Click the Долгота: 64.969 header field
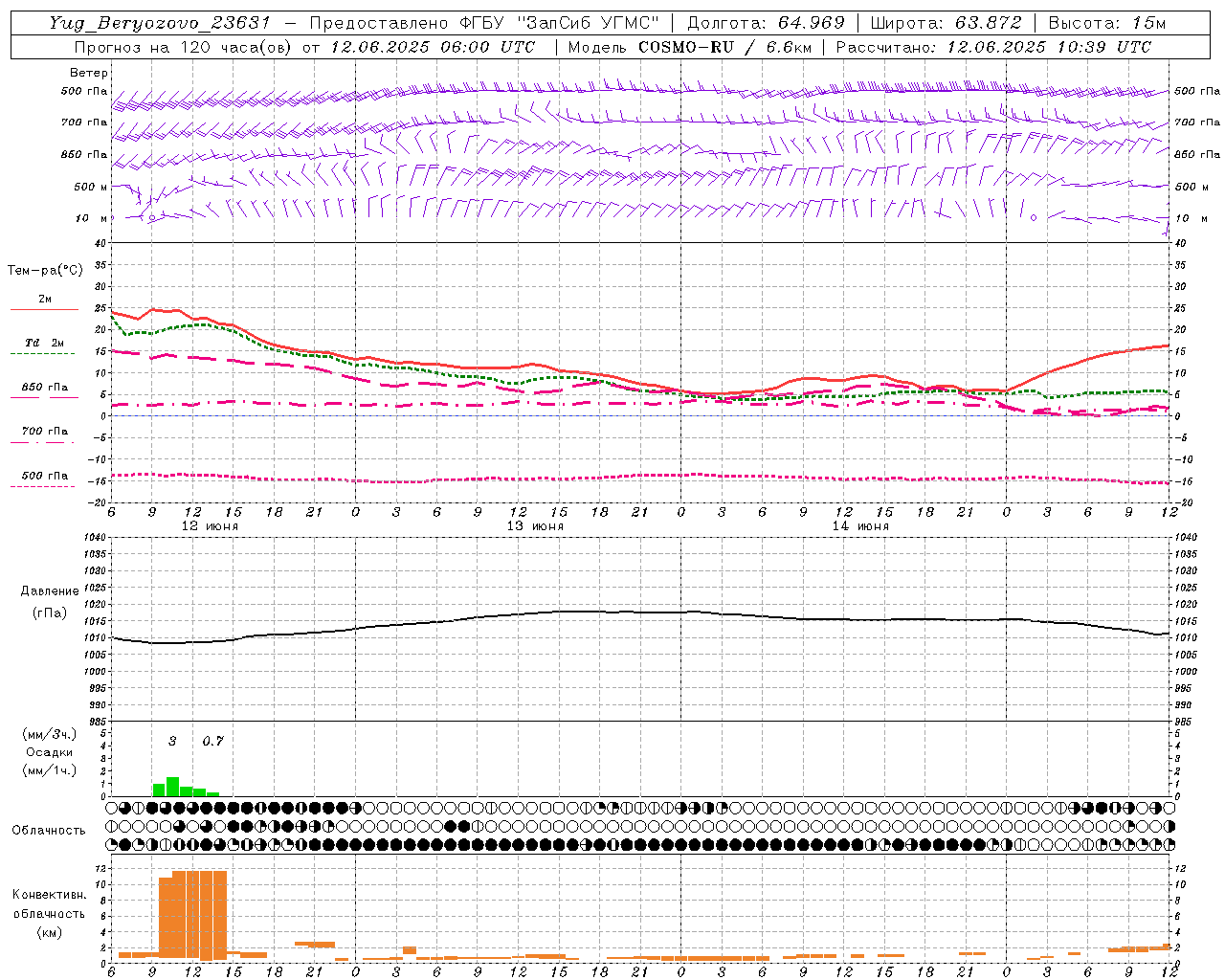 pos(766,23)
